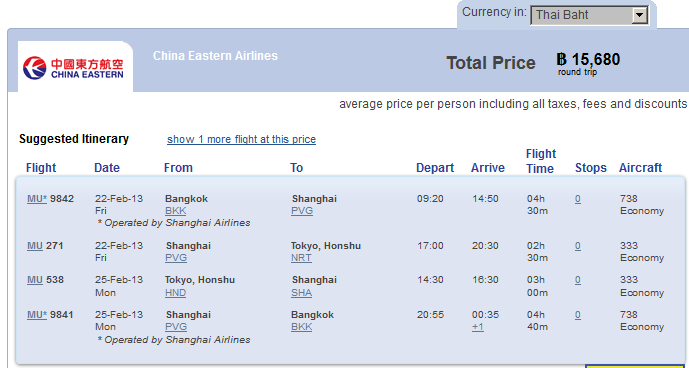Click the SHA airport link
Screen dimensions: 689x368
coord(301,293)
